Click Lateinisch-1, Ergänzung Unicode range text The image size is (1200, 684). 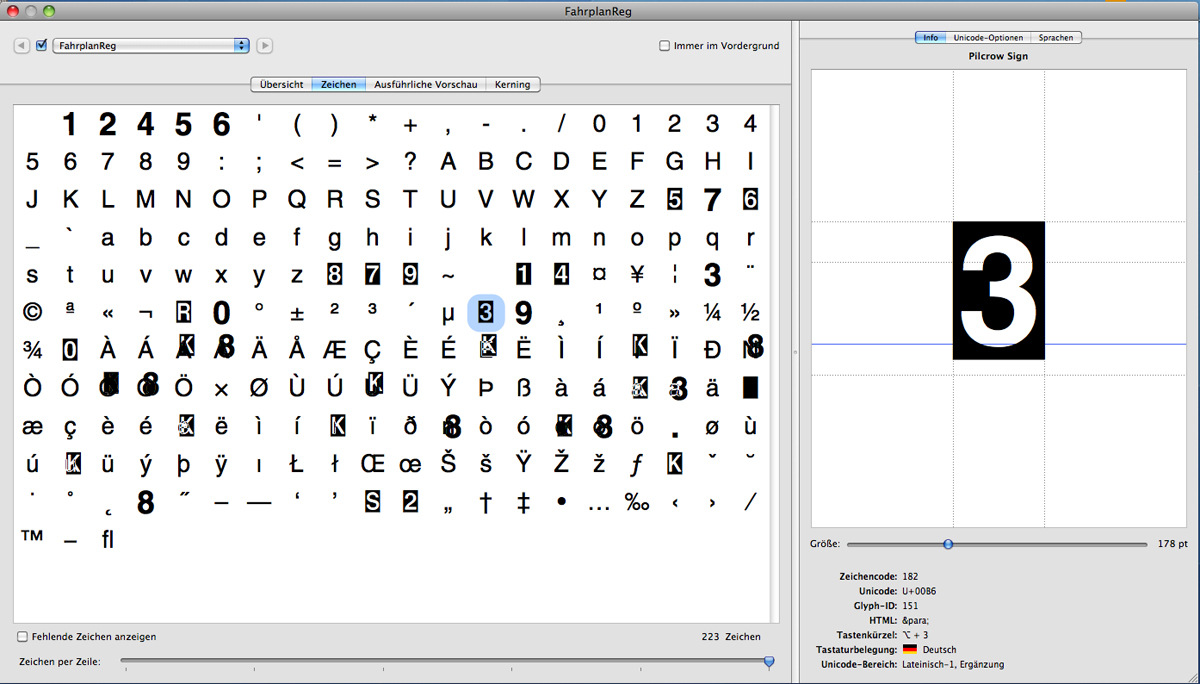[953, 664]
